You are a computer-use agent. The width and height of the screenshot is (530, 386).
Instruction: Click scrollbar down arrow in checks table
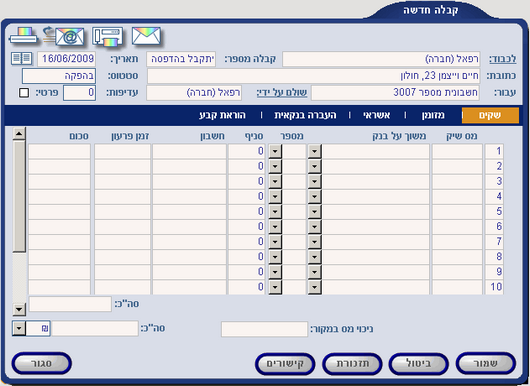tap(19, 309)
